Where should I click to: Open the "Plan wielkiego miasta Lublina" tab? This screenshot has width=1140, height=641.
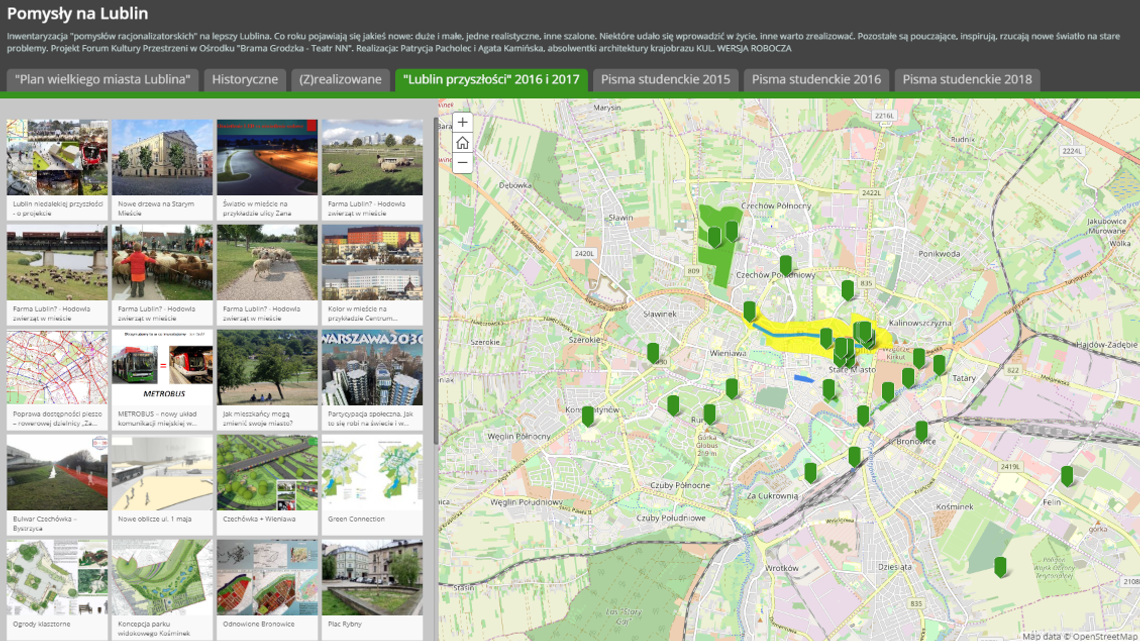click(102, 79)
